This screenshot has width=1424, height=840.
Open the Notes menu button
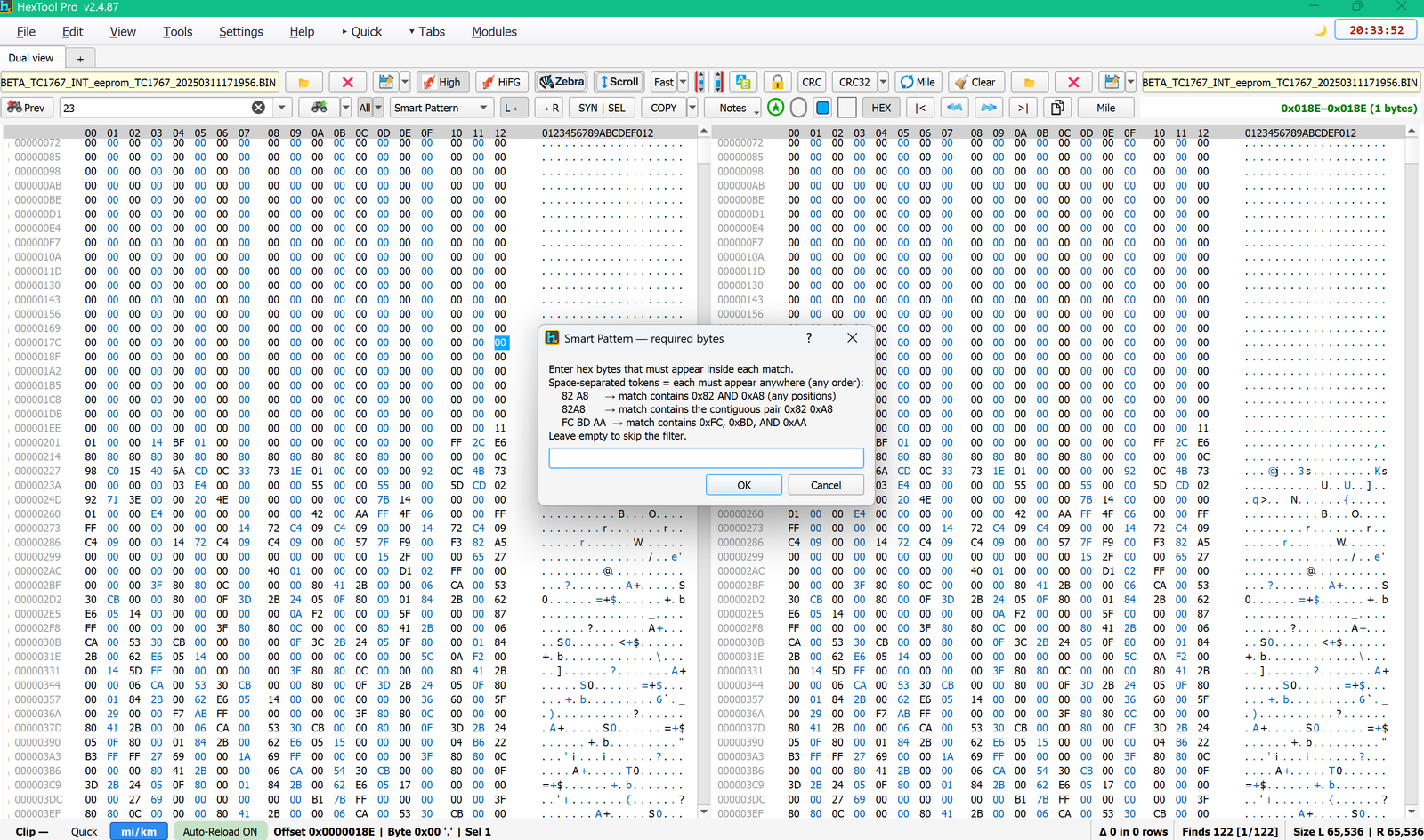(x=733, y=108)
